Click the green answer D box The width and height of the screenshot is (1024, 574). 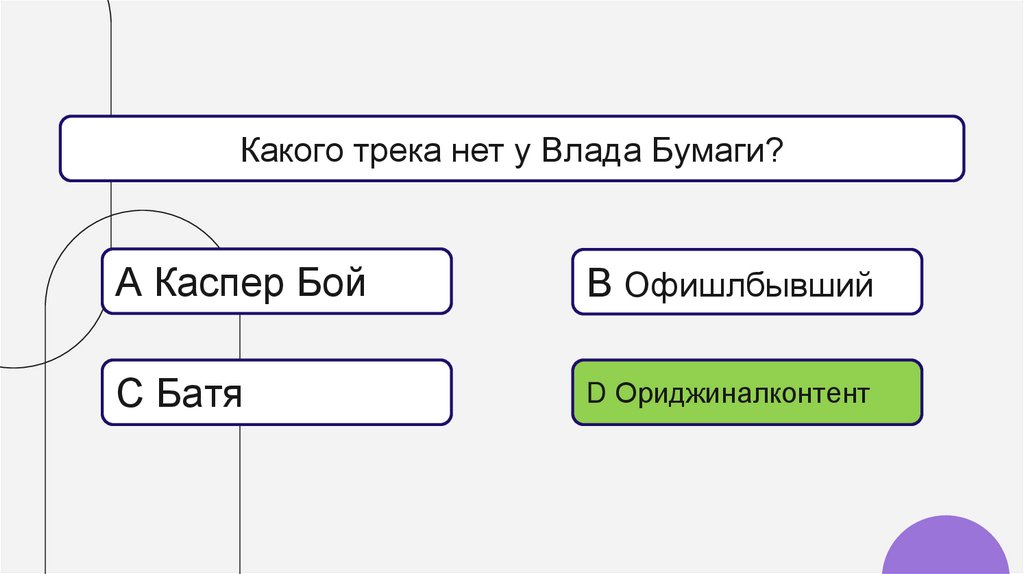click(x=746, y=393)
